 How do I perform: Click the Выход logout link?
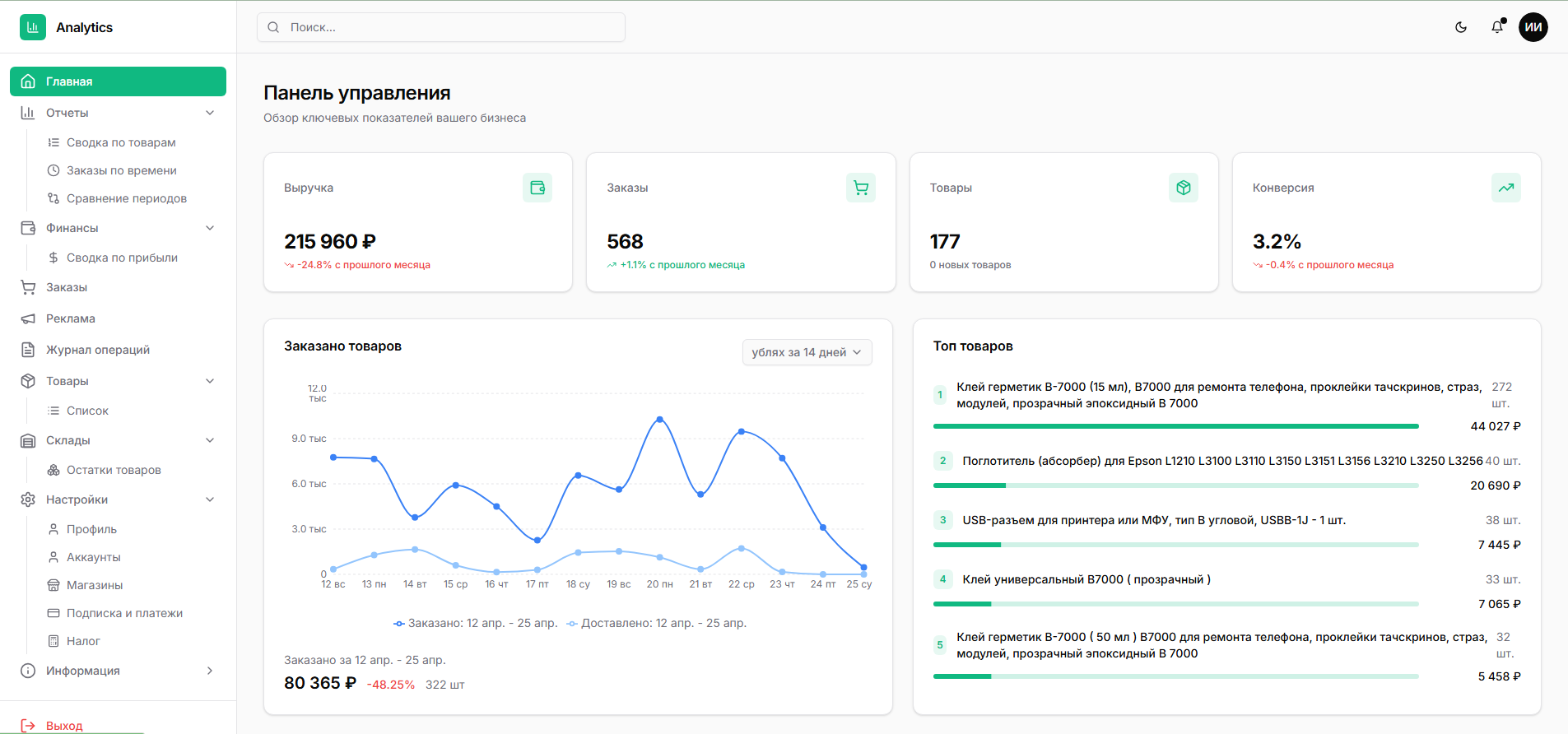pos(64,726)
